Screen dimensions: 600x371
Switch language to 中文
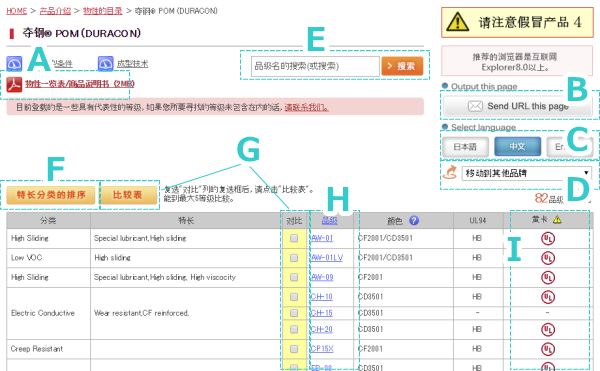517,147
